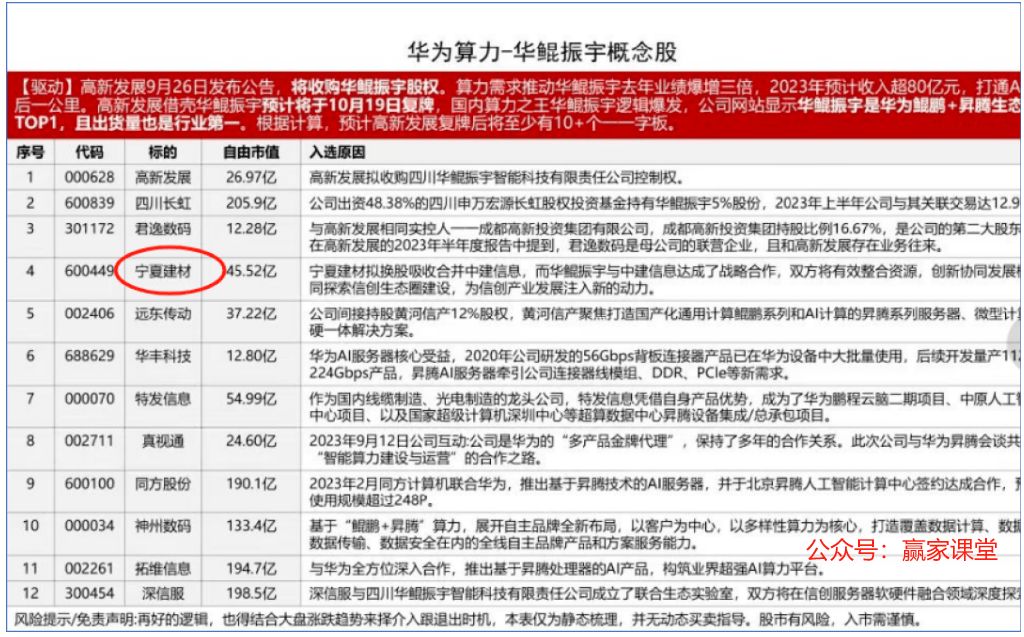This screenshot has height=637, width=1024.
Task: Click stock code 600449
Action: tap(89, 270)
